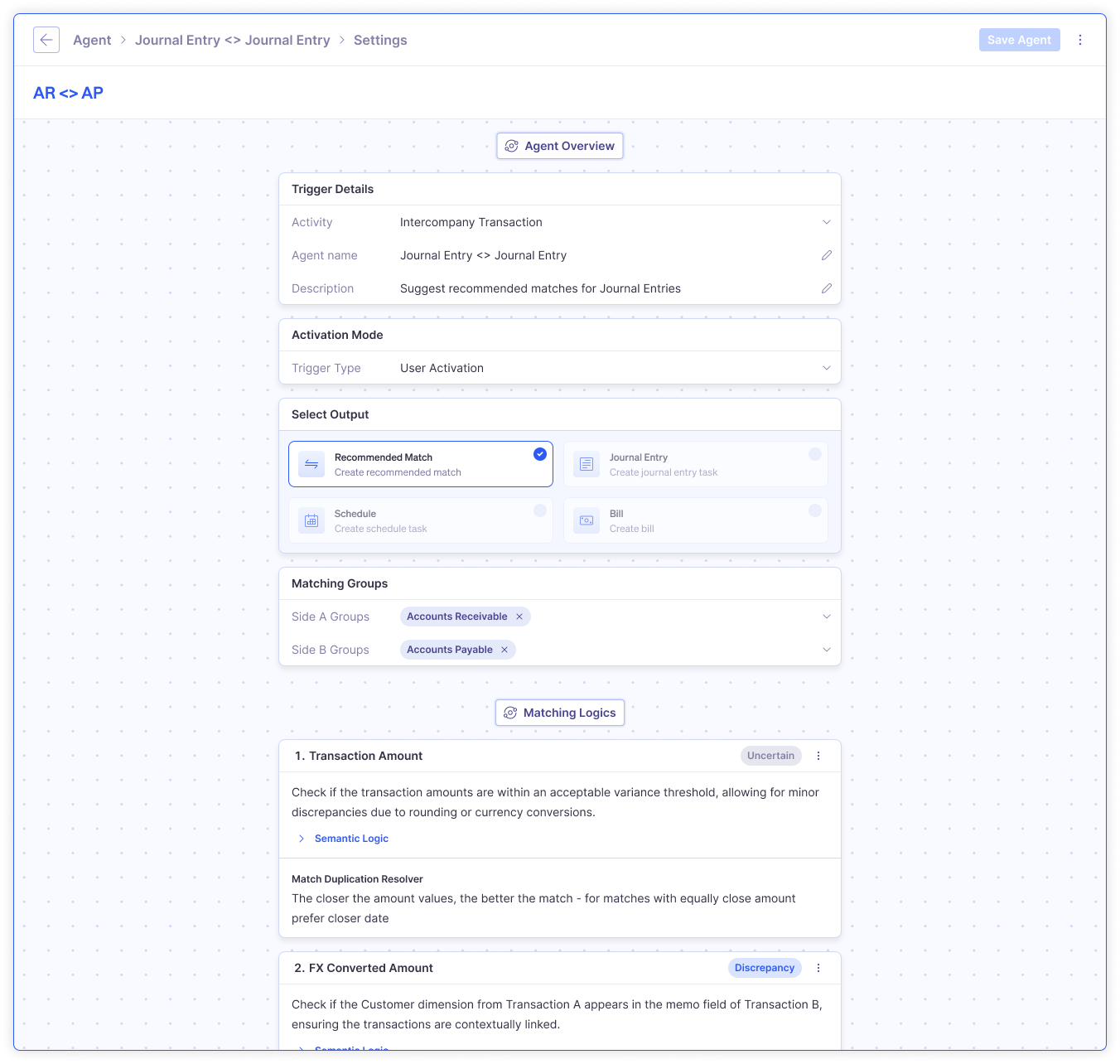The image size is (1120, 1064).
Task: Select the Bill output option
Action: coord(696,520)
